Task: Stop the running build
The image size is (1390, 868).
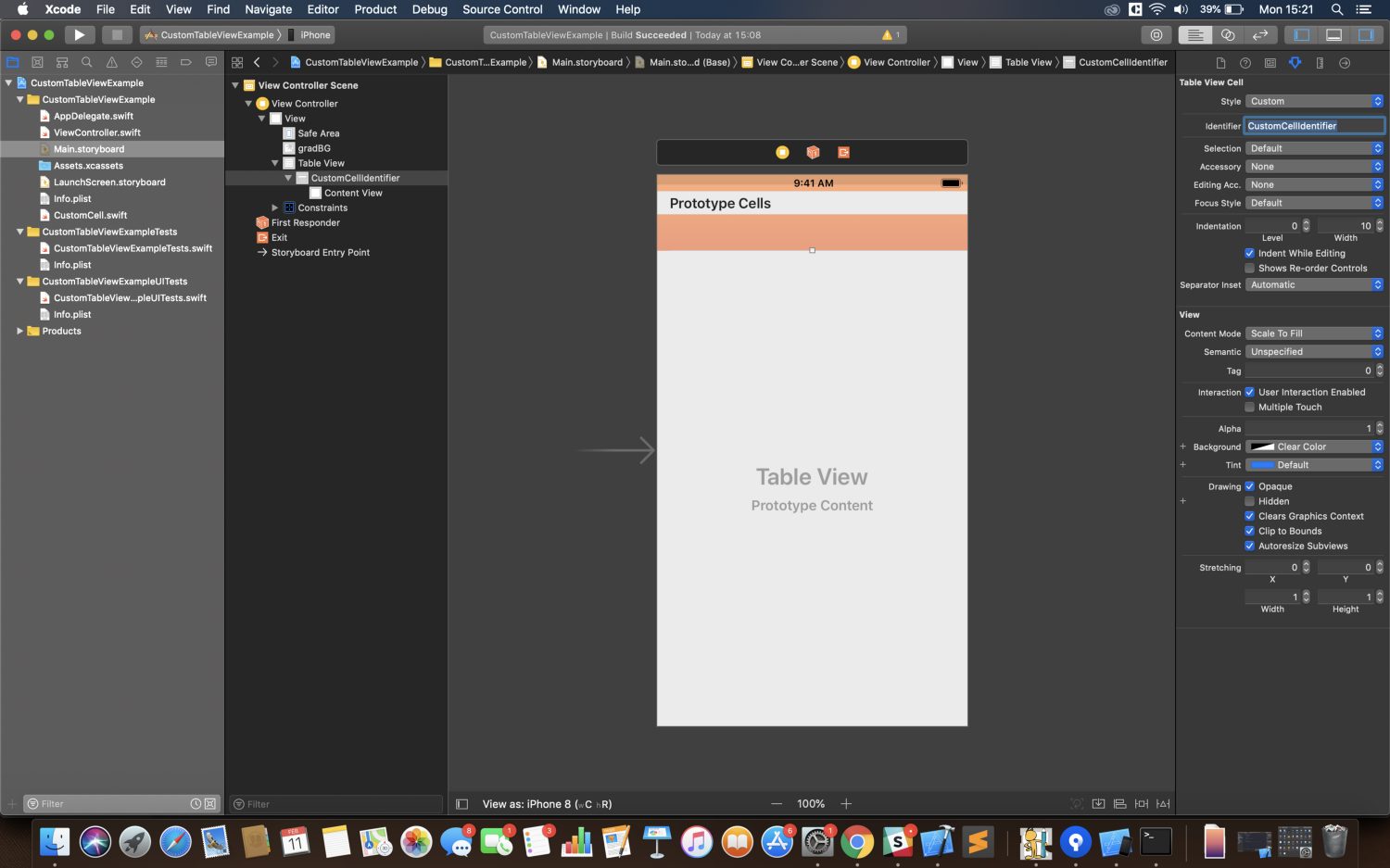Action: [x=117, y=35]
